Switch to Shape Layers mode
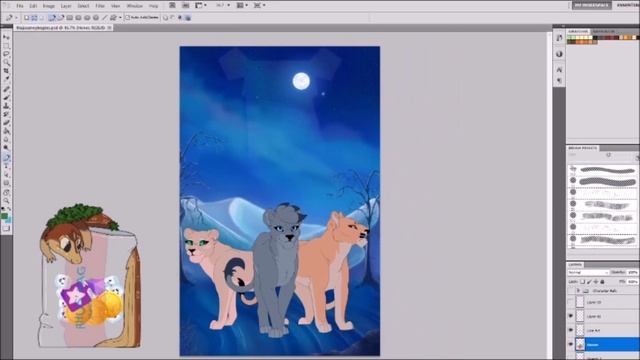 tap(27, 18)
